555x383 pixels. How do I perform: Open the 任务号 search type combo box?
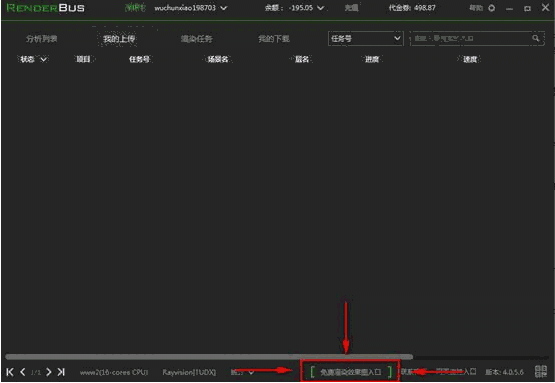[x=366, y=38]
